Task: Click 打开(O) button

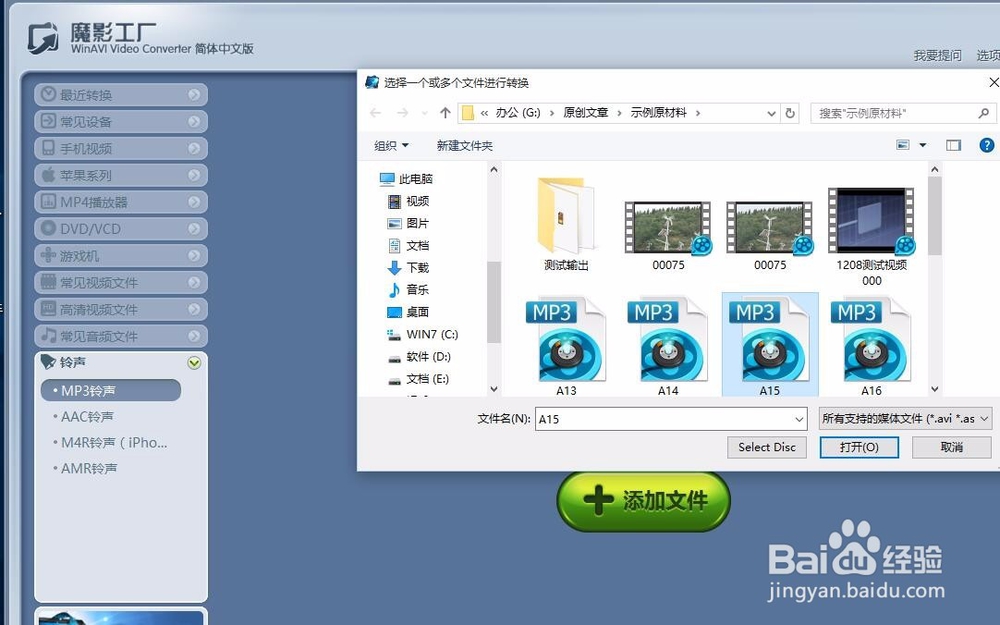Action: click(859, 447)
